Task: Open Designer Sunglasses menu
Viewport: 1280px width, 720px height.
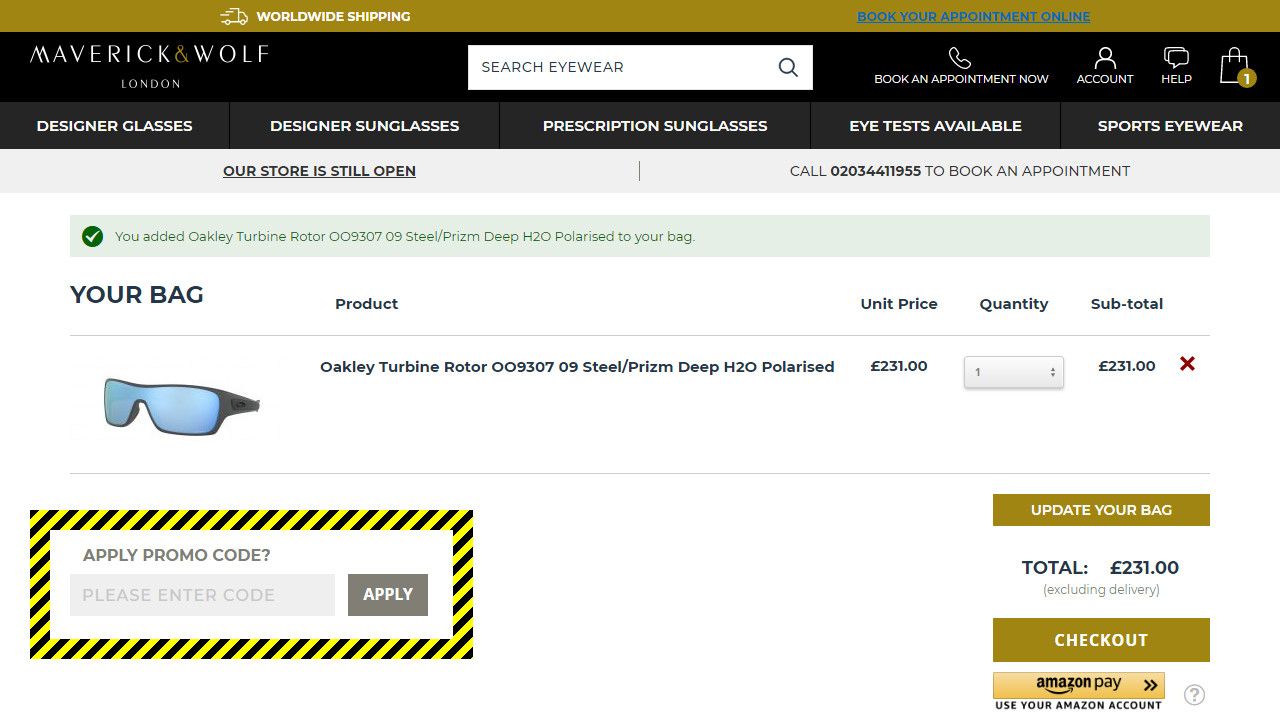Action: pos(365,126)
